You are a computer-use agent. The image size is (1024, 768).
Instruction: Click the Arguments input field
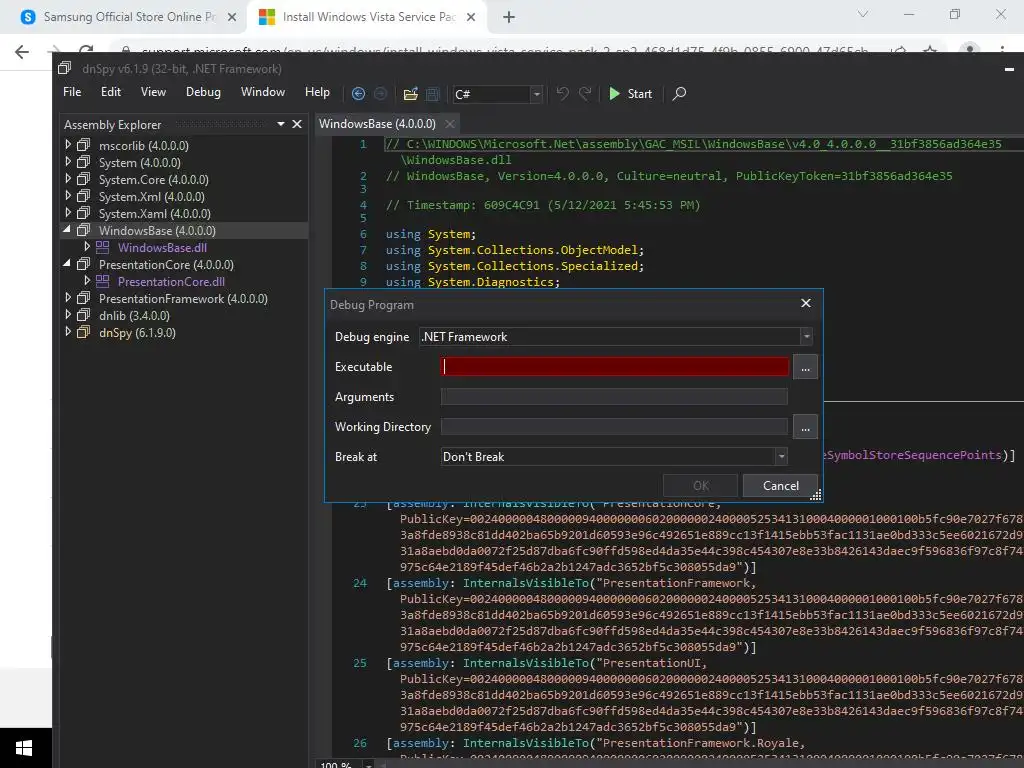[x=614, y=396]
